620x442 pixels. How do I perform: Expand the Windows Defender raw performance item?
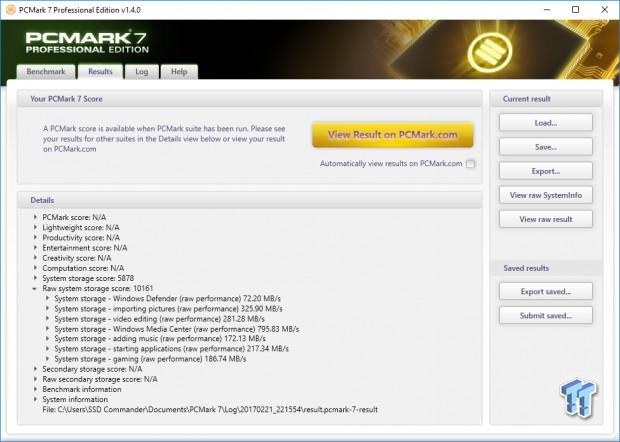(47, 298)
